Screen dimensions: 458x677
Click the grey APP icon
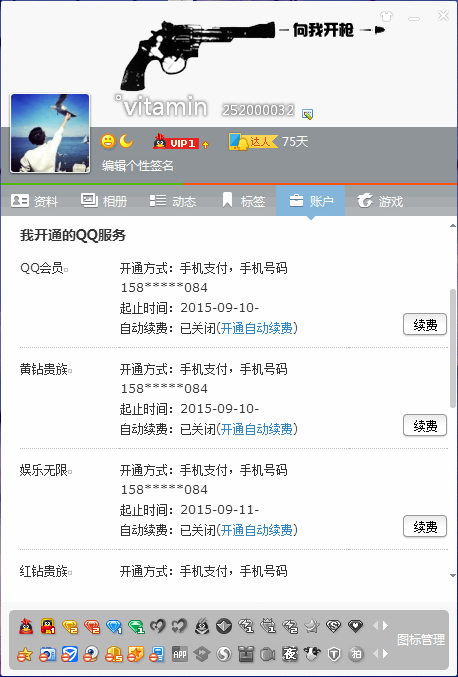pyautogui.click(x=180, y=655)
